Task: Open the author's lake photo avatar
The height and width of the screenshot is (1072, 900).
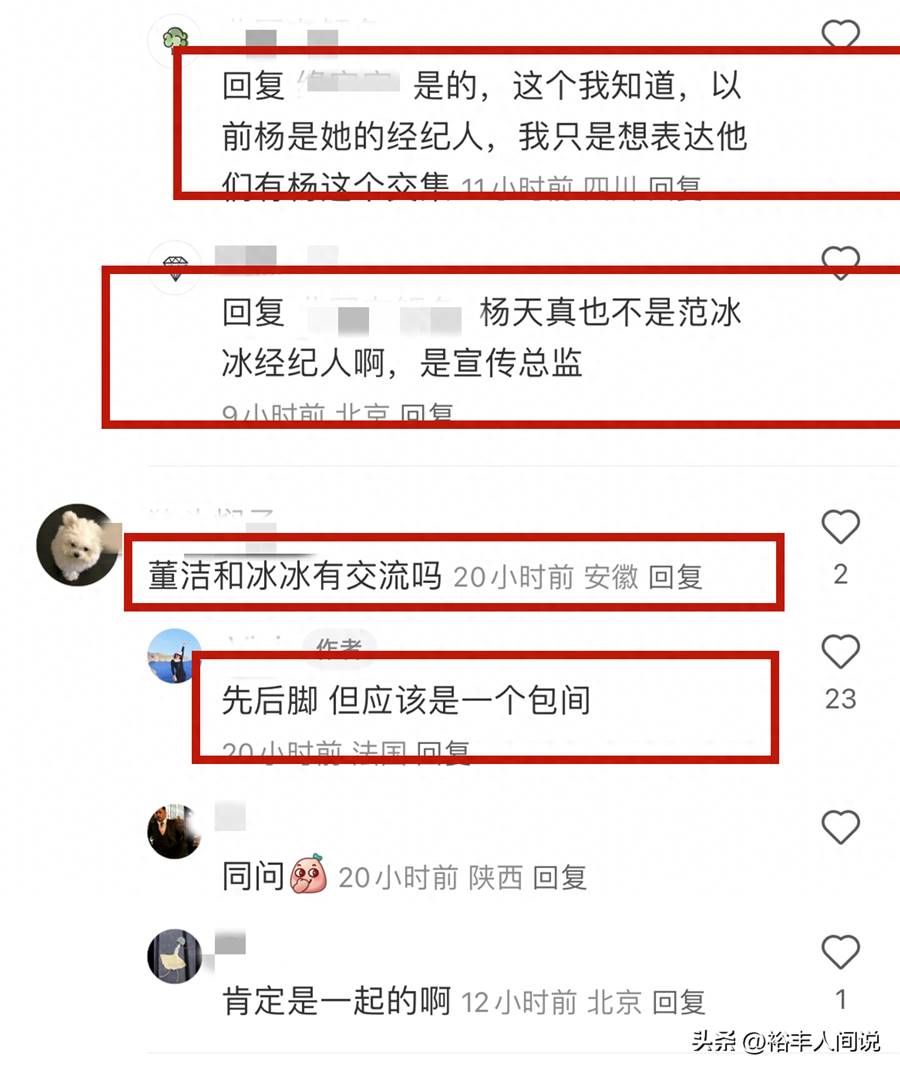Action: coord(175,656)
